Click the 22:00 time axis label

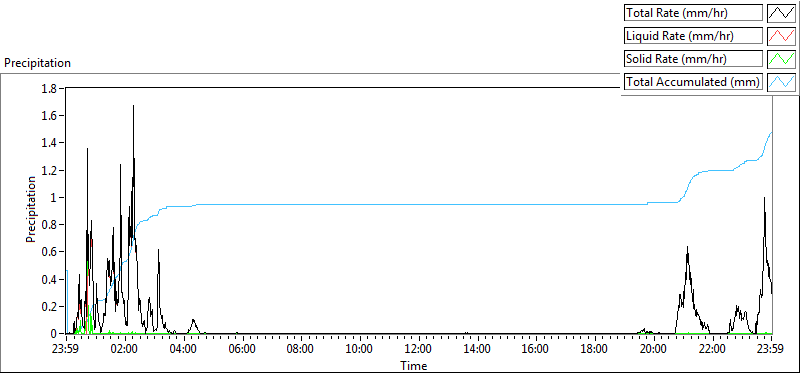[x=712, y=350]
